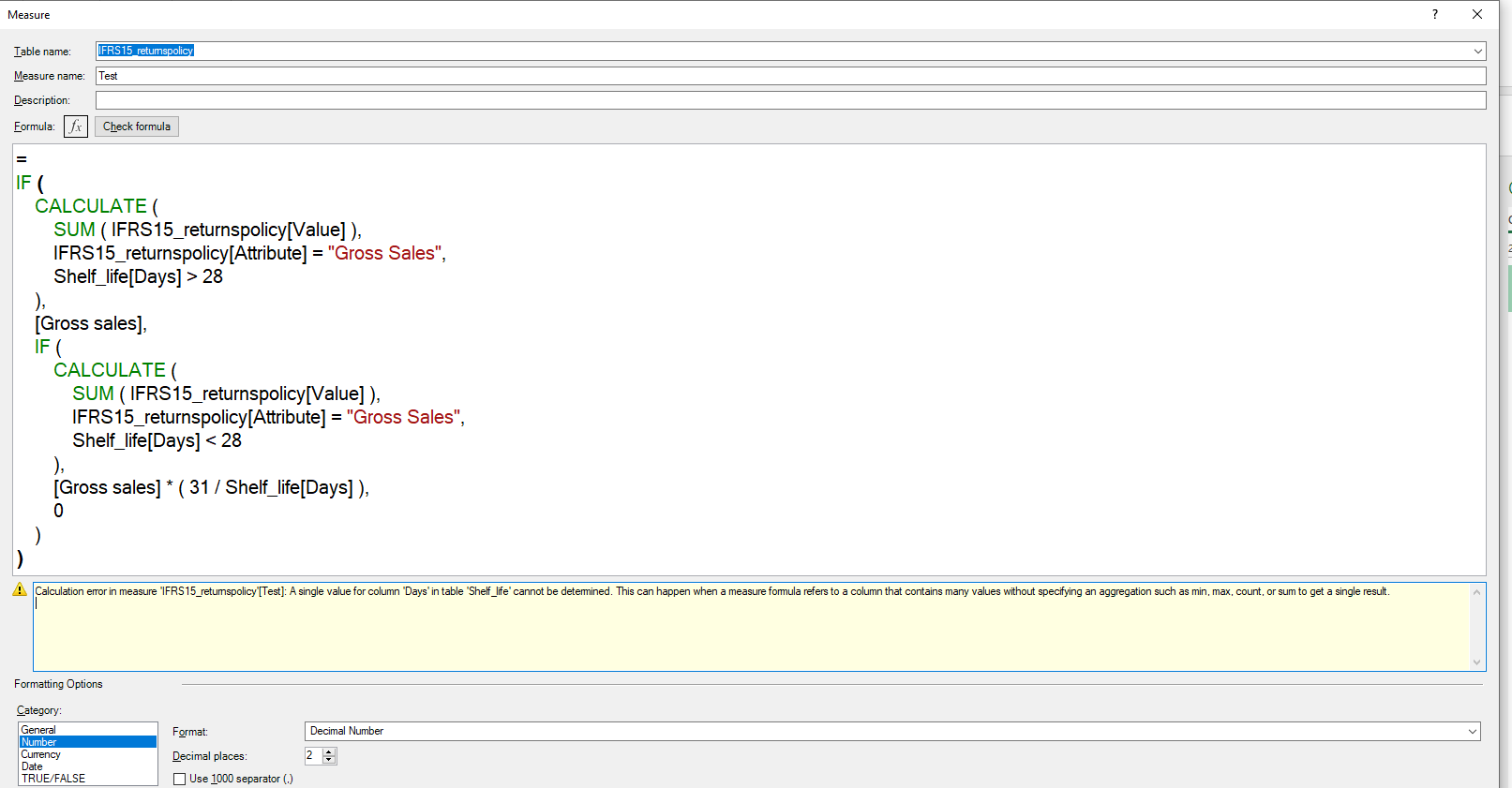Click the calculation error message text
Viewport: 1512px width, 788px height.
click(712, 591)
